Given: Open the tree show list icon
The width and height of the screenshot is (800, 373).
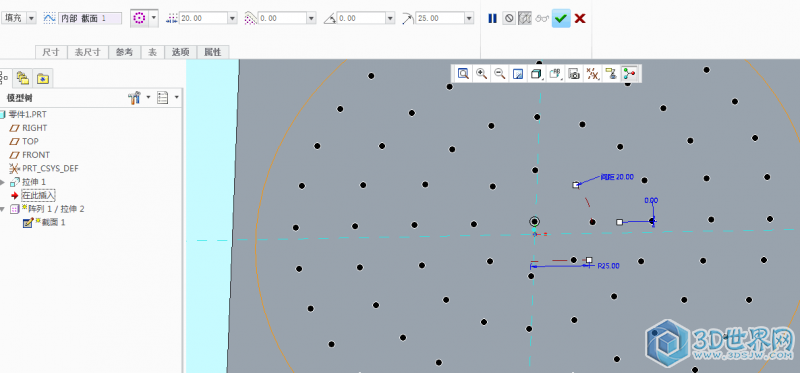Looking at the screenshot, I should tap(162, 98).
